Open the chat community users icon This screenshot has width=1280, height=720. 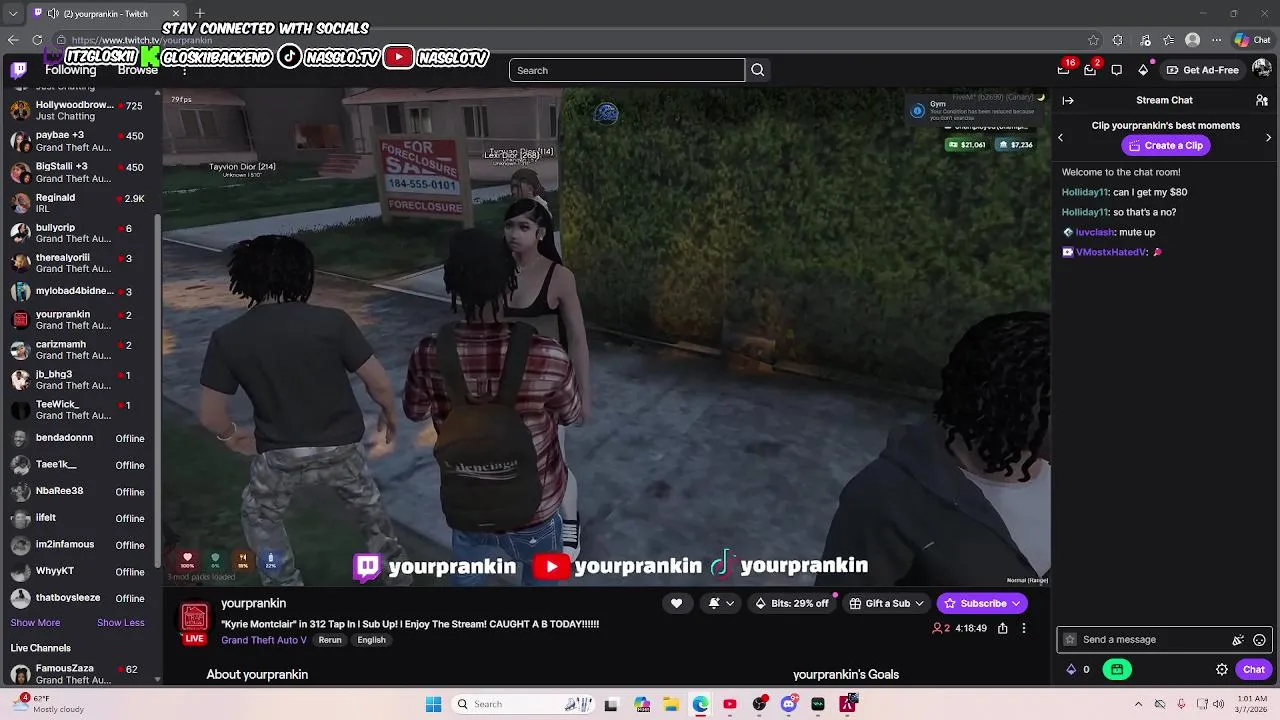(x=1262, y=100)
